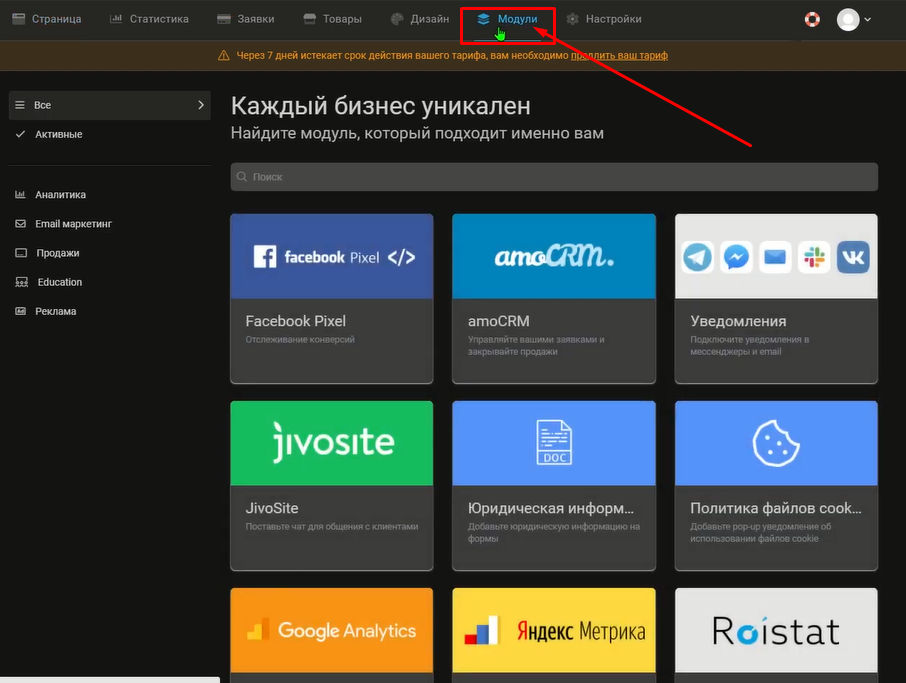This screenshot has width=906, height=683.
Task: Open the Модули tab
Action: point(508,19)
